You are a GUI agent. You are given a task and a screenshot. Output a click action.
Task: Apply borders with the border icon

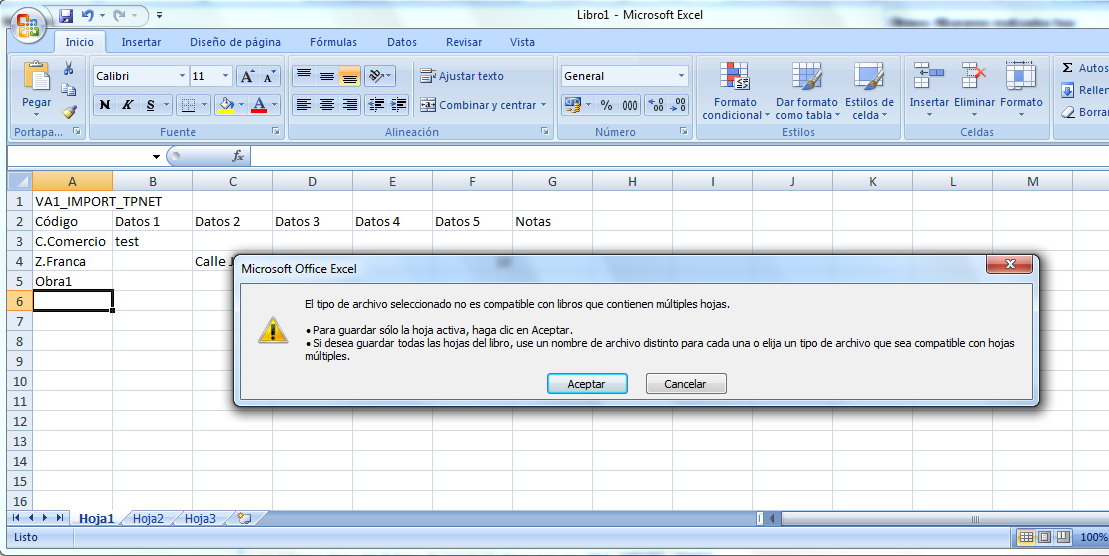click(188, 105)
